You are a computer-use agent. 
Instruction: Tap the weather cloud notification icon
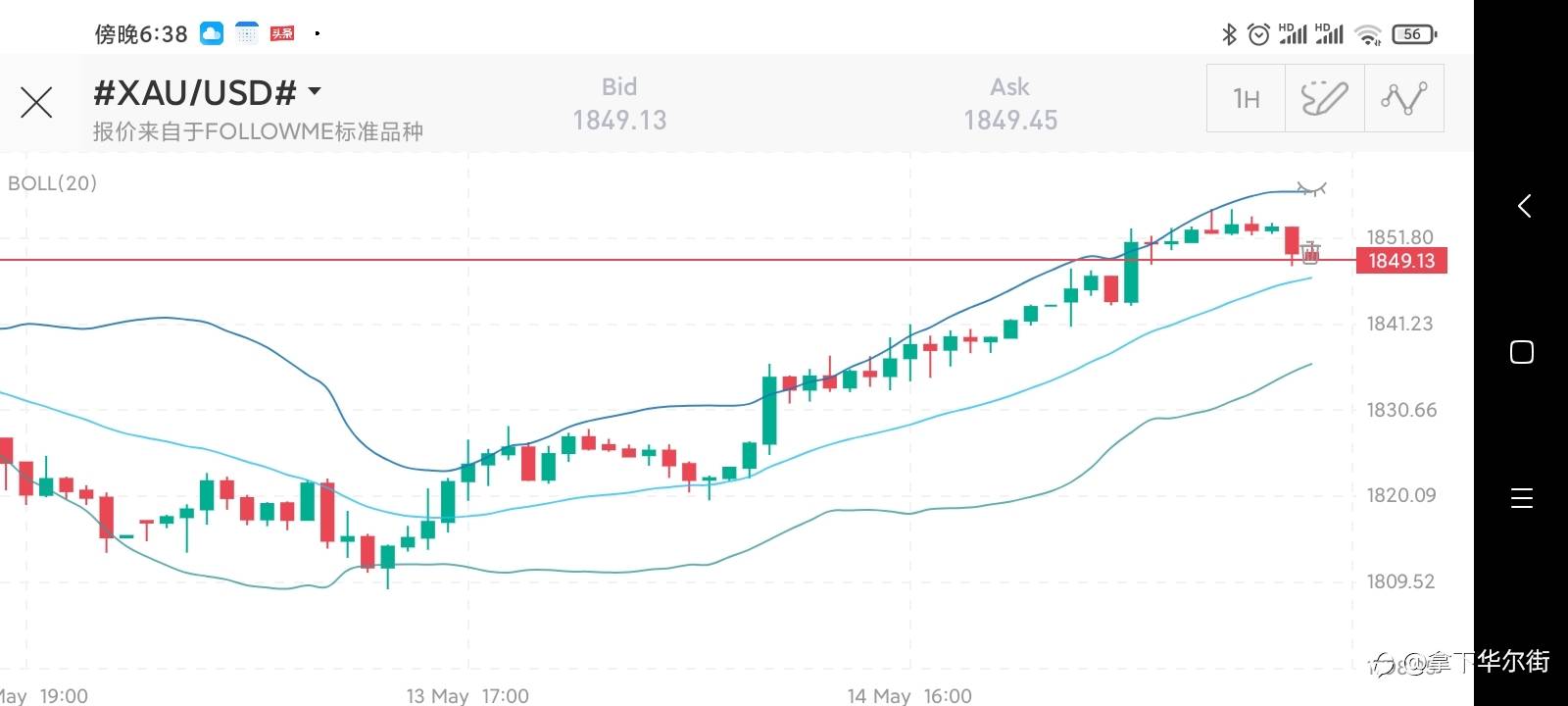coord(212,34)
